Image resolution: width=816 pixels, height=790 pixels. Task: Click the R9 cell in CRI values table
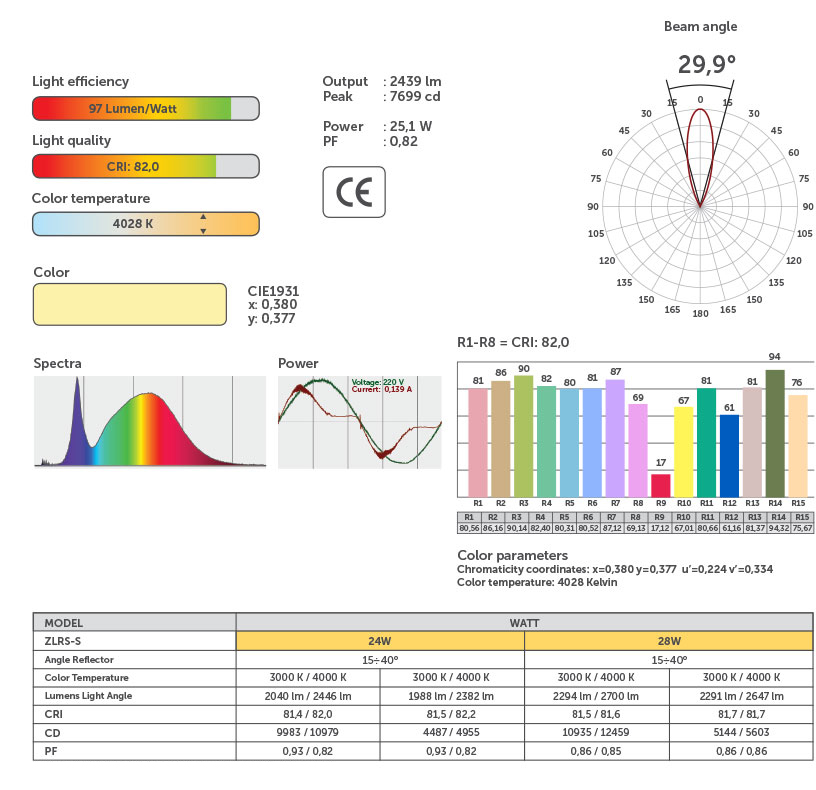[x=659, y=517]
